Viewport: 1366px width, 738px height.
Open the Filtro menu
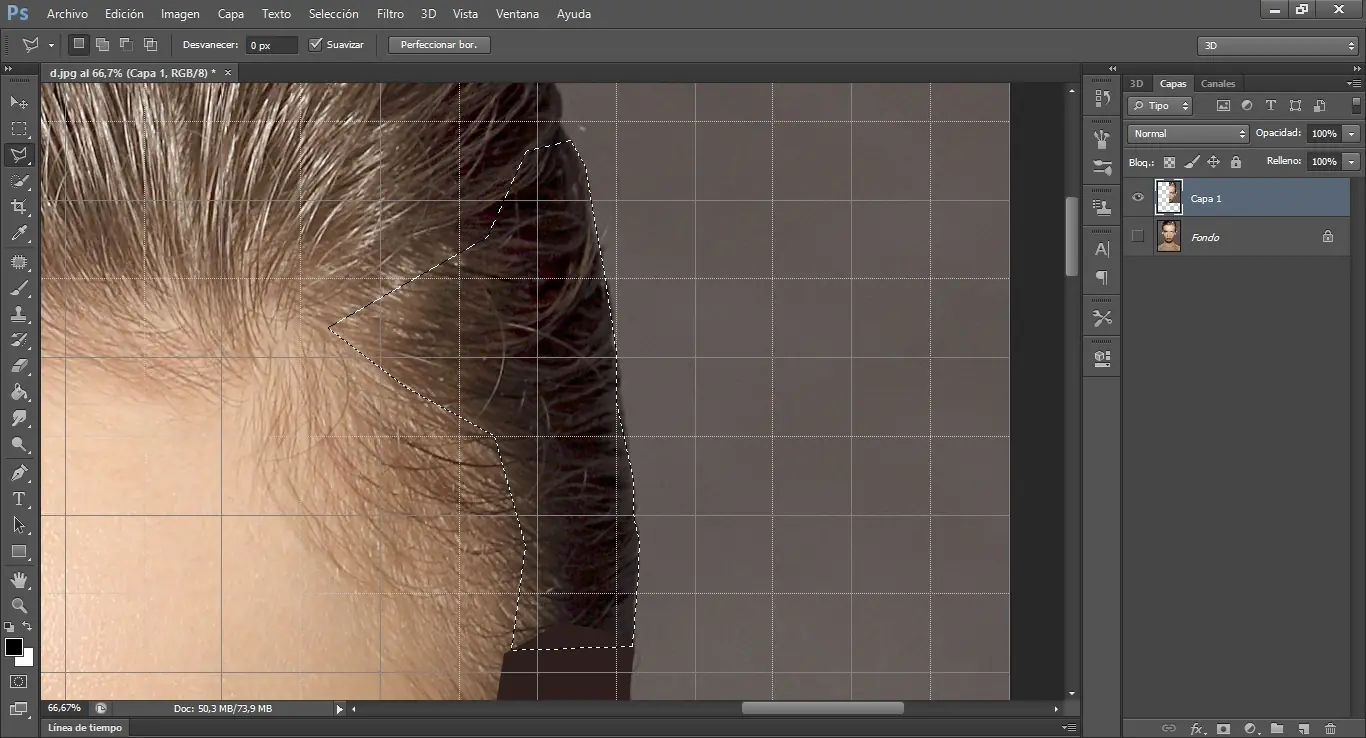click(390, 14)
